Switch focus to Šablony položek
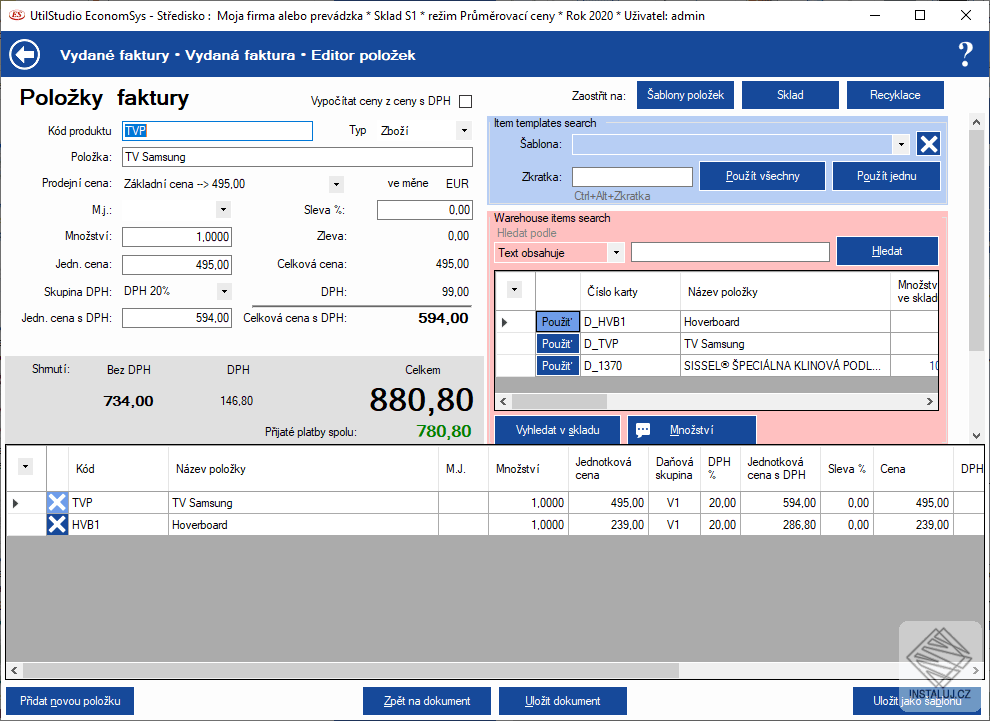The height and width of the screenshot is (721, 990). (x=685, y=95)
